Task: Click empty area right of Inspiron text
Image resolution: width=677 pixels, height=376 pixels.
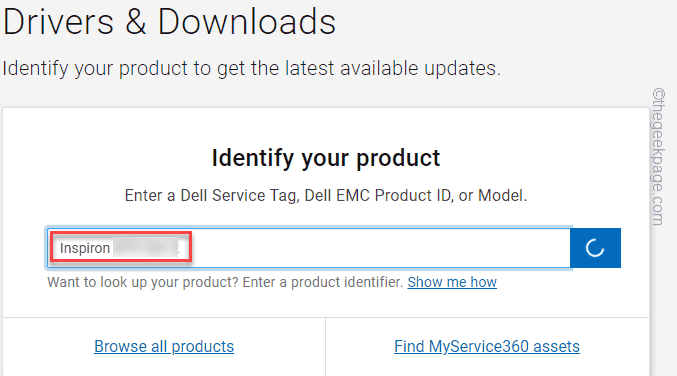Action: coord(380,248)
